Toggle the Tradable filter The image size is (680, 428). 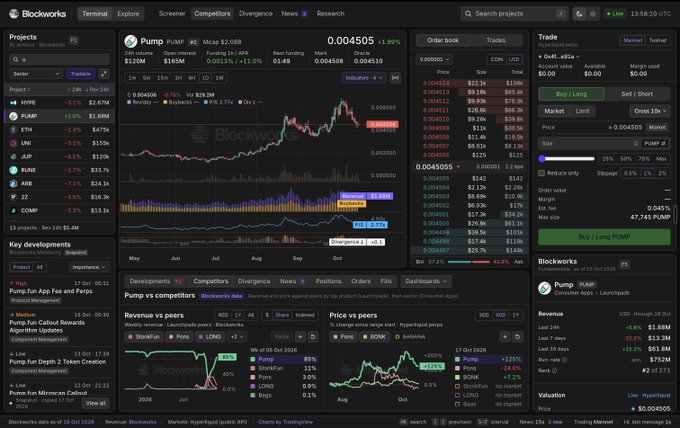[81, 74]
